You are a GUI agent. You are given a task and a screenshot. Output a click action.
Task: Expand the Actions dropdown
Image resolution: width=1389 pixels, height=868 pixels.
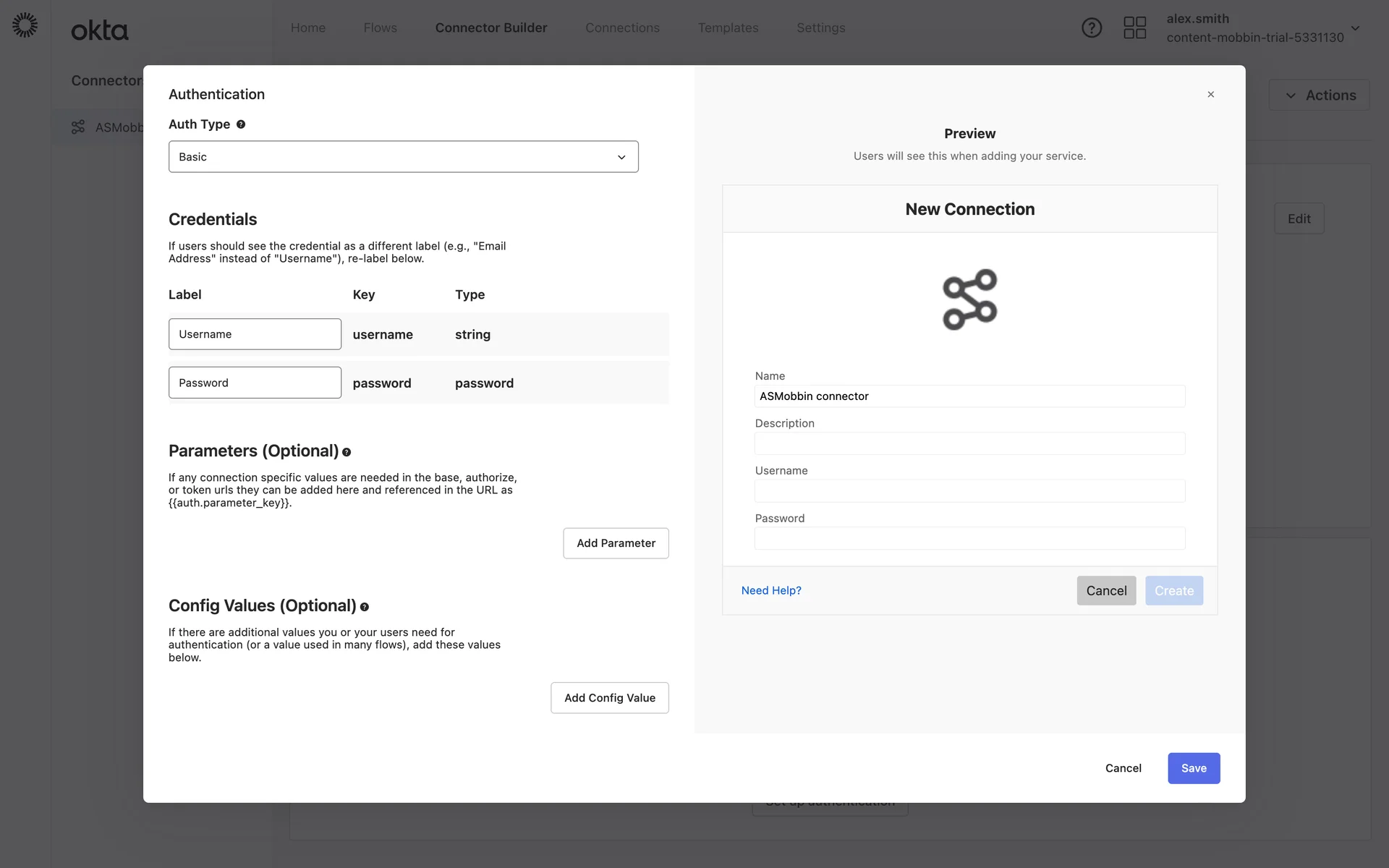click(x=1320, y=95)
